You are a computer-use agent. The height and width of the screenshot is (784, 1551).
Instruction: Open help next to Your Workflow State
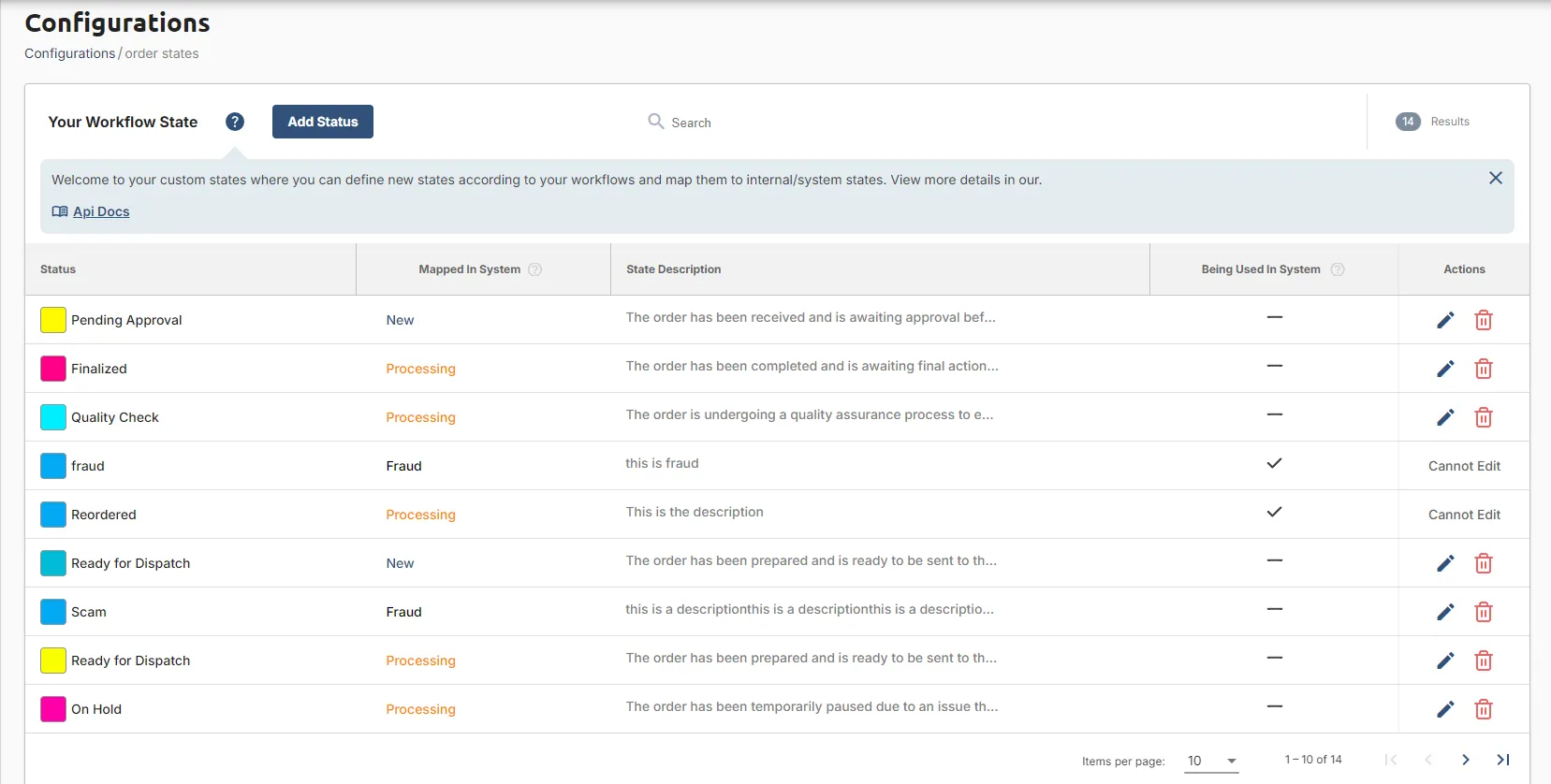pyautogui.click(x=235, y=122)
